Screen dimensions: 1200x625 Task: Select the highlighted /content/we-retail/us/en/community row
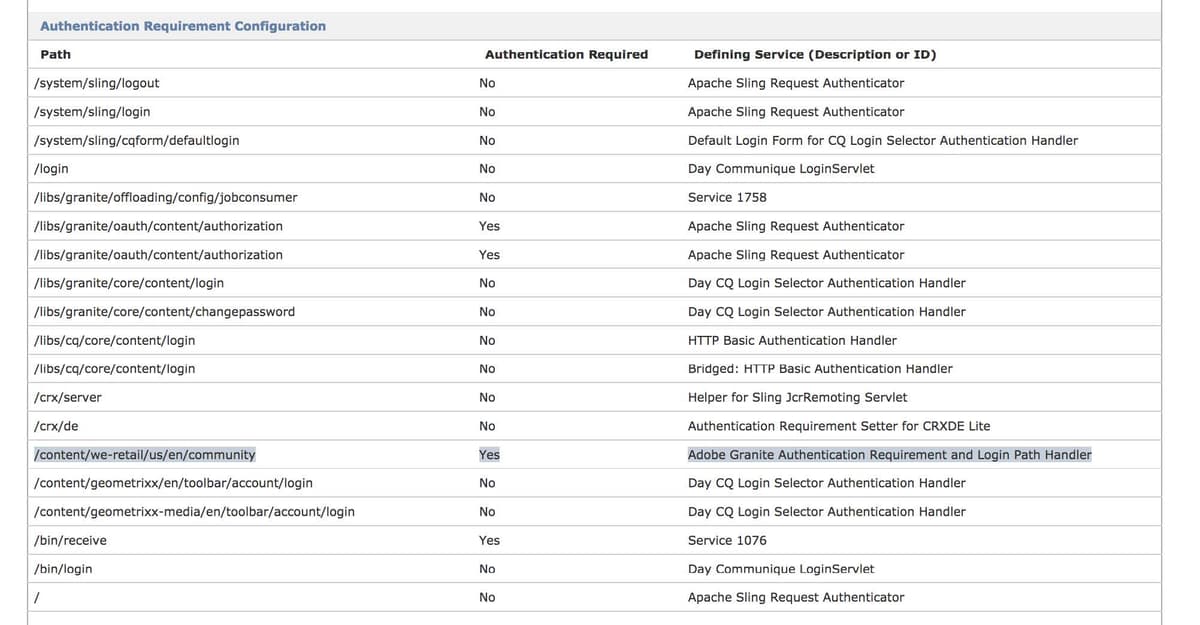click(x=143, y=454)
